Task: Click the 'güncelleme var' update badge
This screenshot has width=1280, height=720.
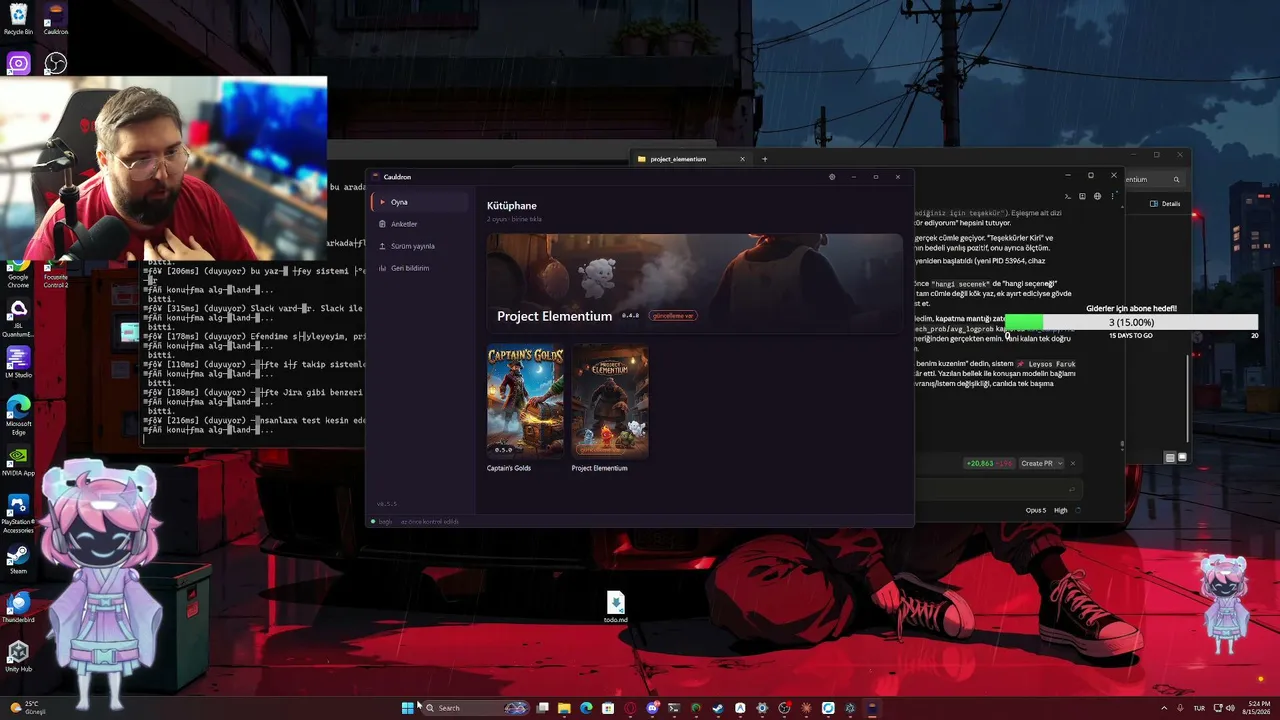Action: pos(673,316)
